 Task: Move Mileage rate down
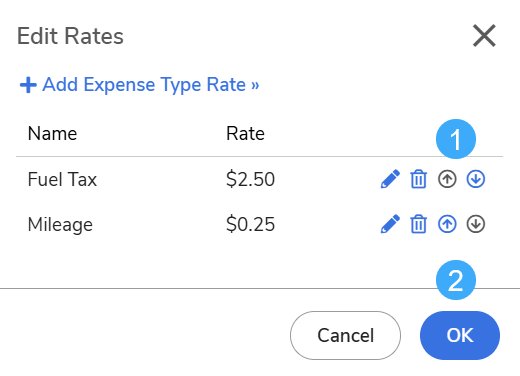[x=476, y=224]
